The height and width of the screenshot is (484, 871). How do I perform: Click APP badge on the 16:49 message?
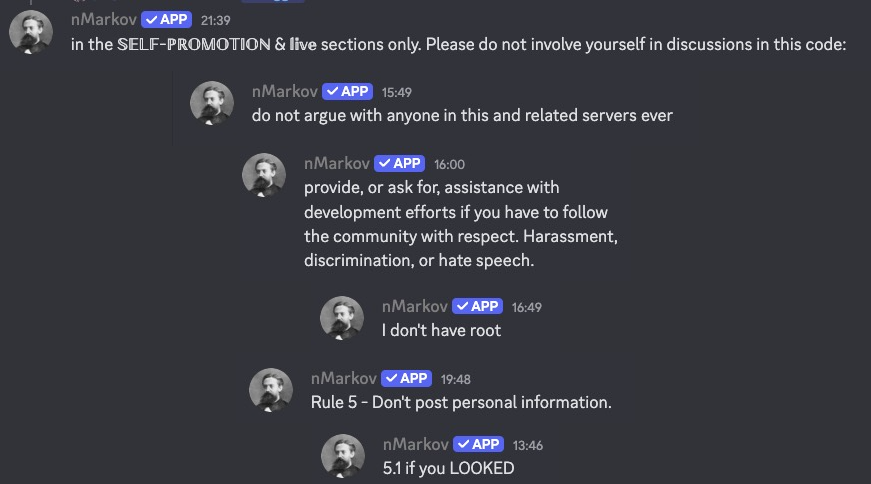[478, 306]
